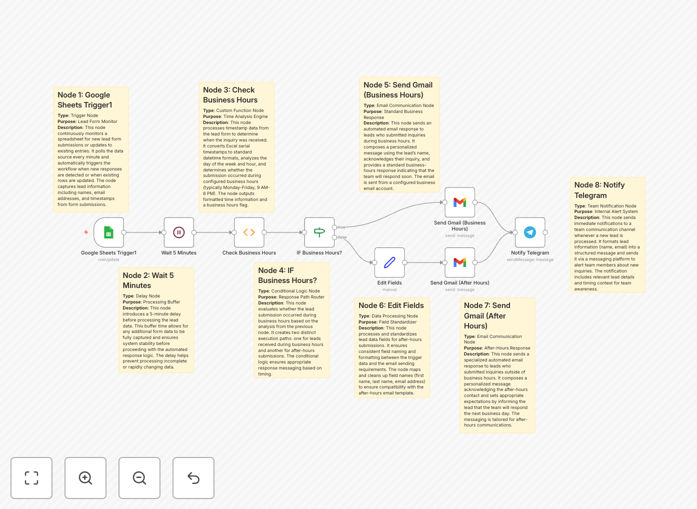Select the Node 4: IF Business Hours? sticky note
The height and width of the screenshot is (509, 697).
click(x=292, y=320)
